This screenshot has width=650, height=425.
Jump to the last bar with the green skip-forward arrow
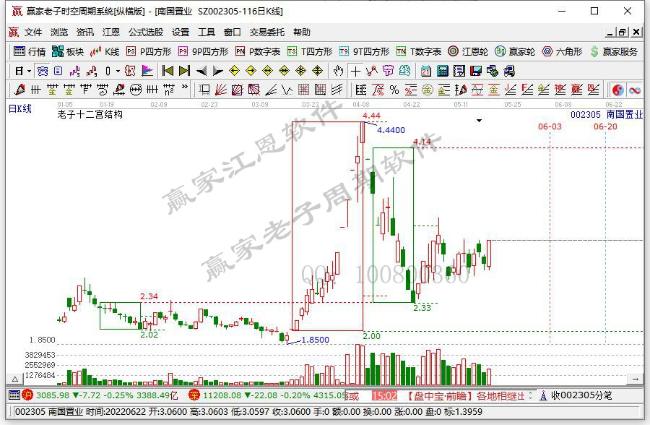point(184,71)
